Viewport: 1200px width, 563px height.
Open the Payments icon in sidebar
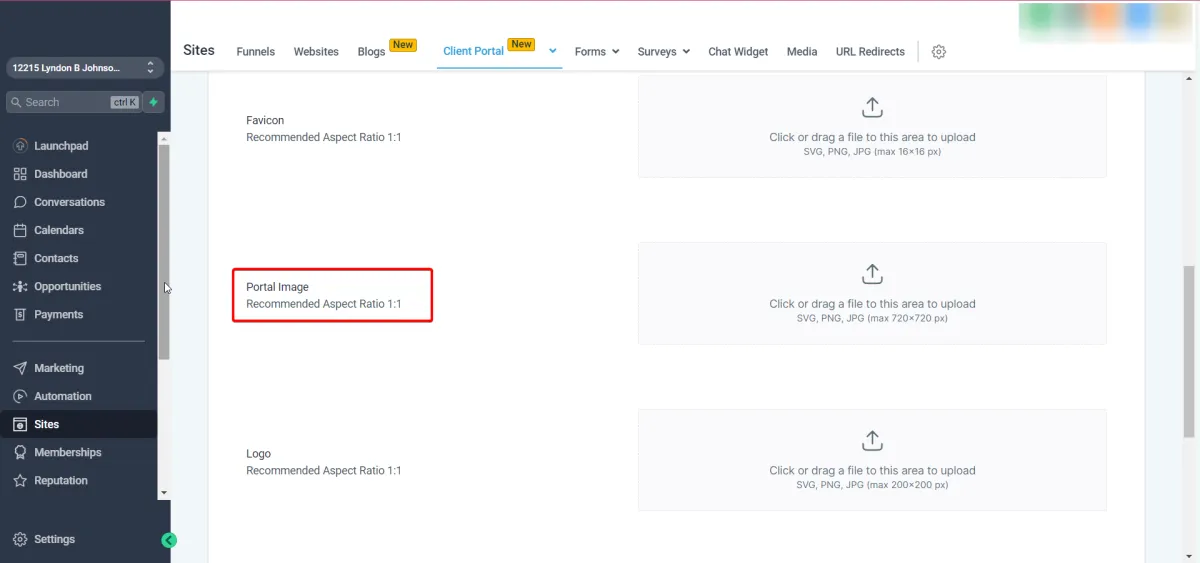tap(20, 314)
